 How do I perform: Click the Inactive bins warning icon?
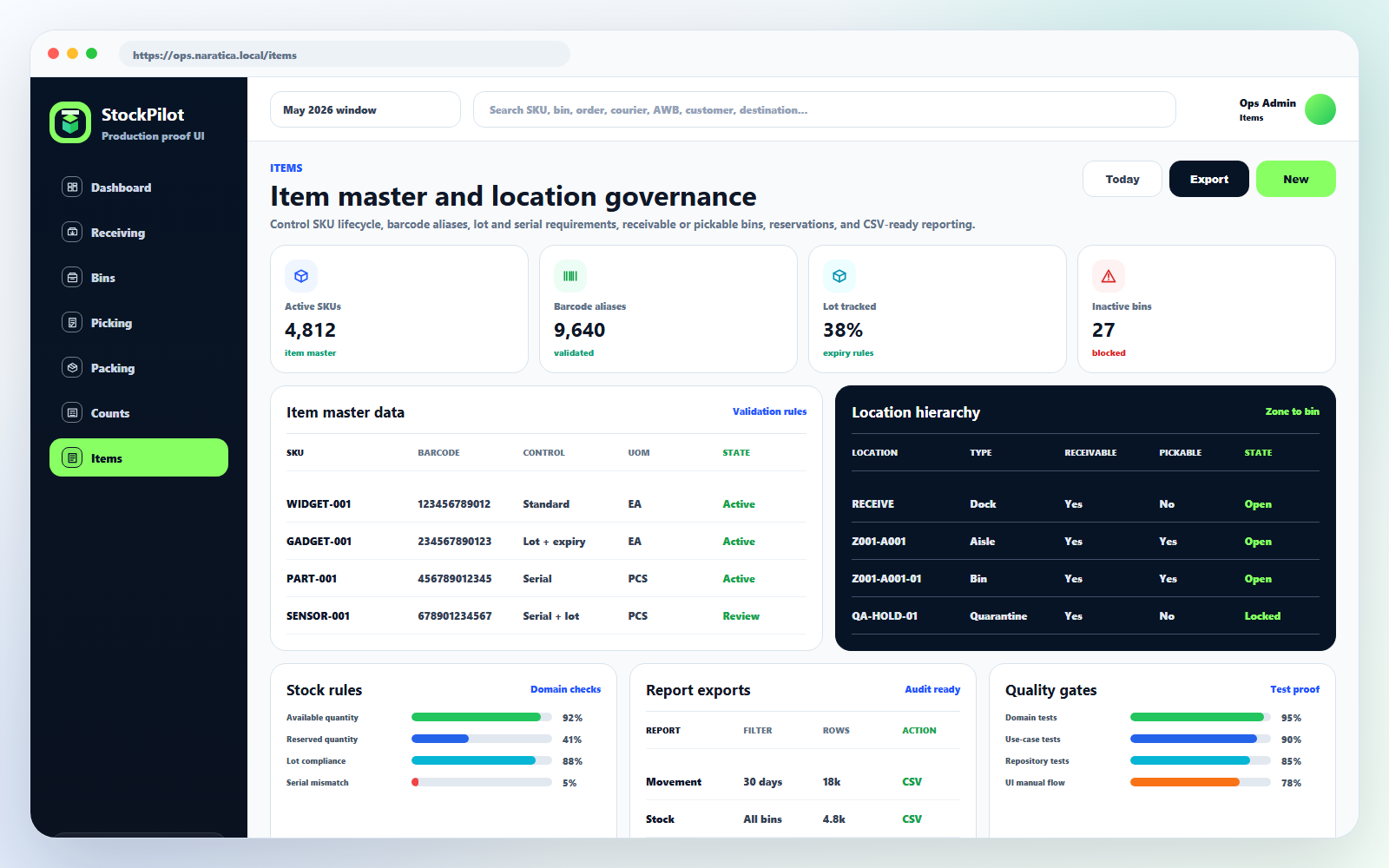(x=1109, y=276)
